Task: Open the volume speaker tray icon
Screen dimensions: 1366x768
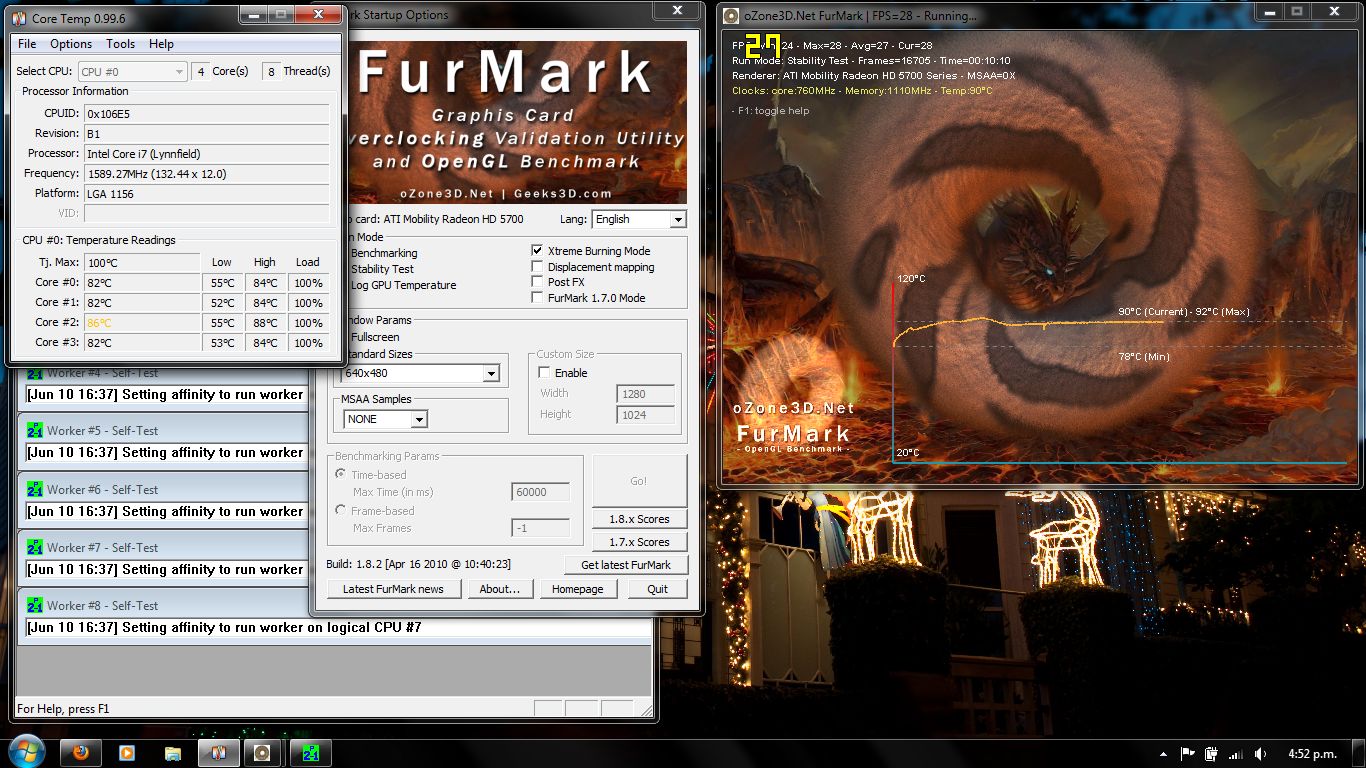Action: pos(1260,754)
